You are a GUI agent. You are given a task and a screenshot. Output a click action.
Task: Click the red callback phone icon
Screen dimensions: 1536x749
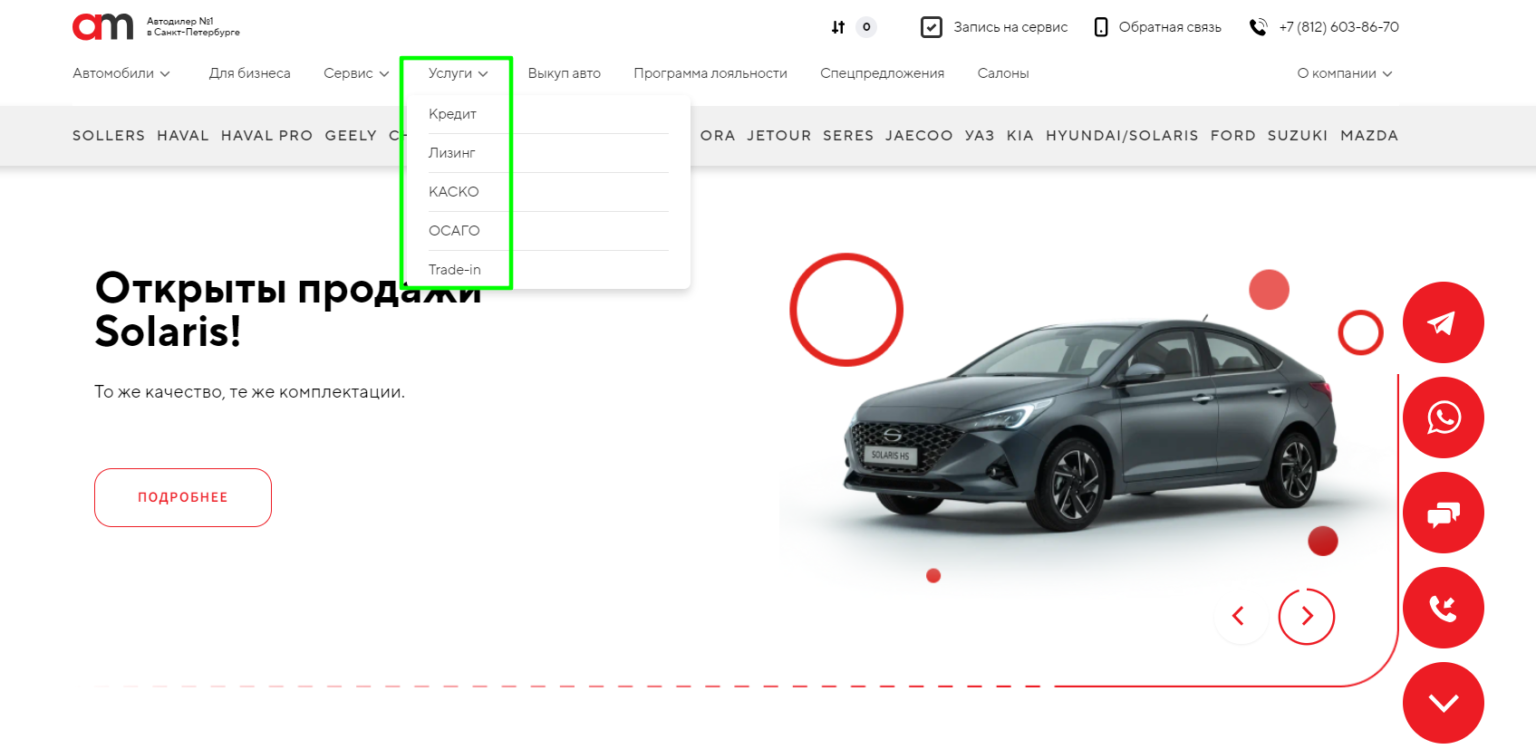click(1442, 608)
